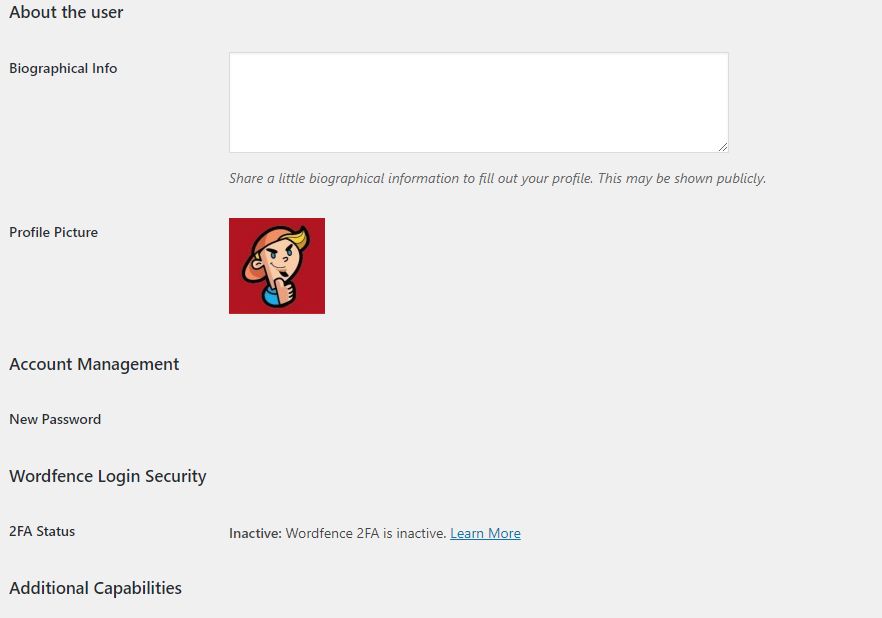Click the biography helper description text
Screen dimensions: 882x618
pos(497,179)
